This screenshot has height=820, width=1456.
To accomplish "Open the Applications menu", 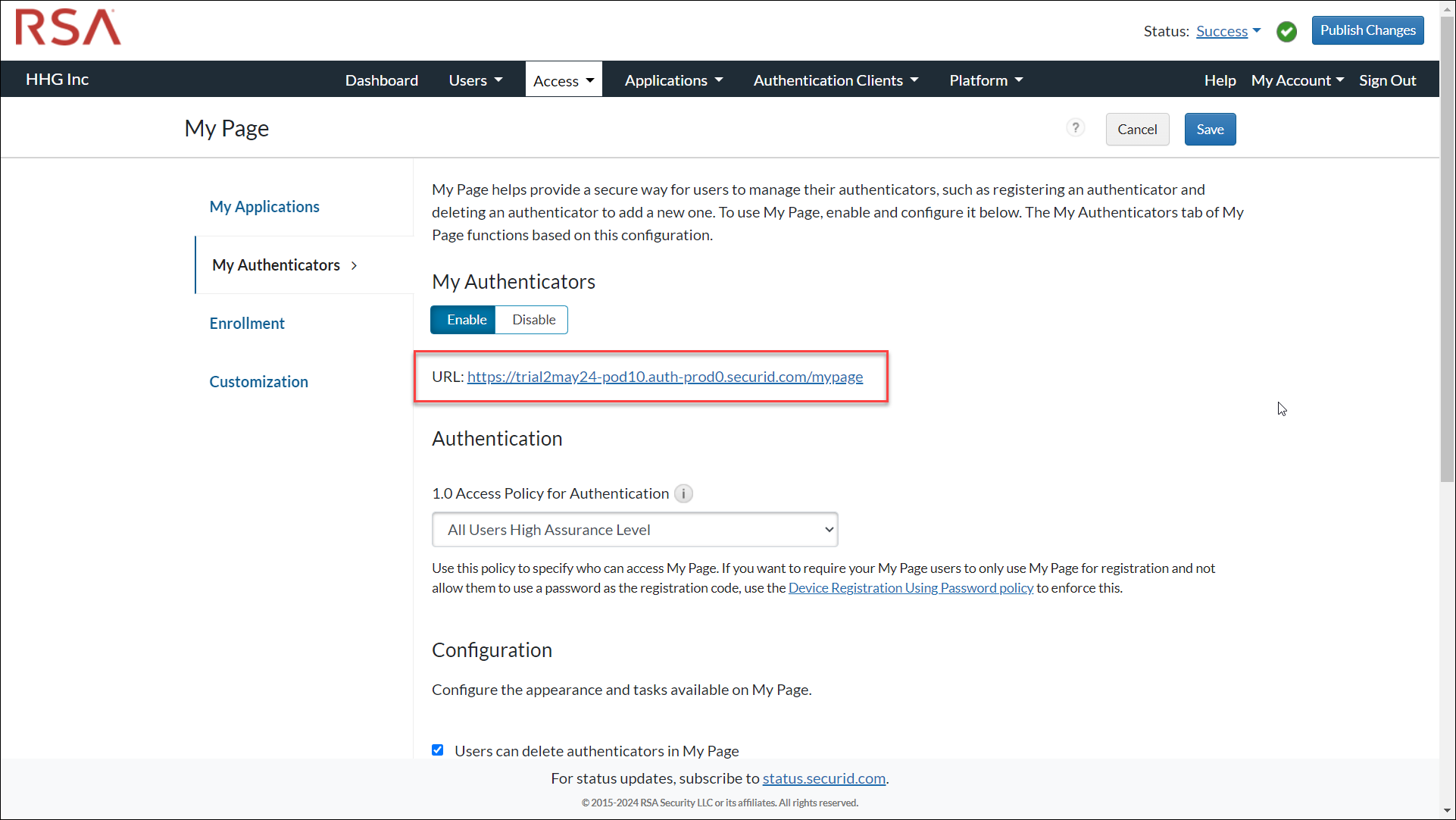I will tap(673, 80).
